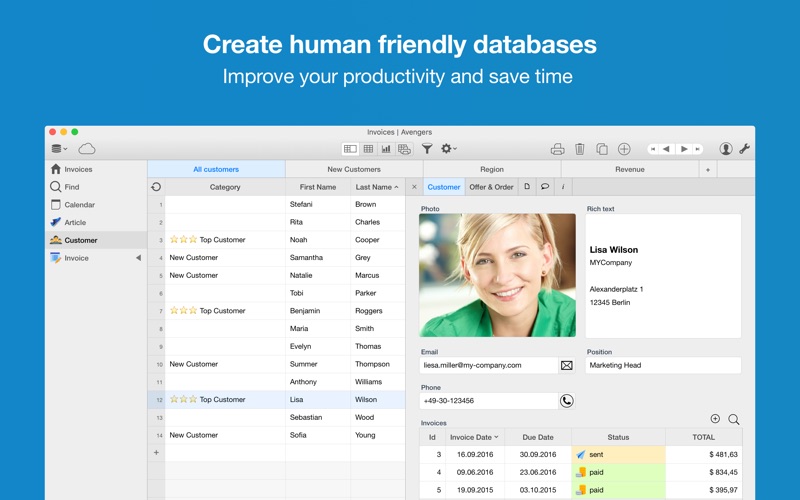Add new invoice with plus icon
Image resolution: width=800 pixels, height=500 pixels.
click(x=715, y=419)
